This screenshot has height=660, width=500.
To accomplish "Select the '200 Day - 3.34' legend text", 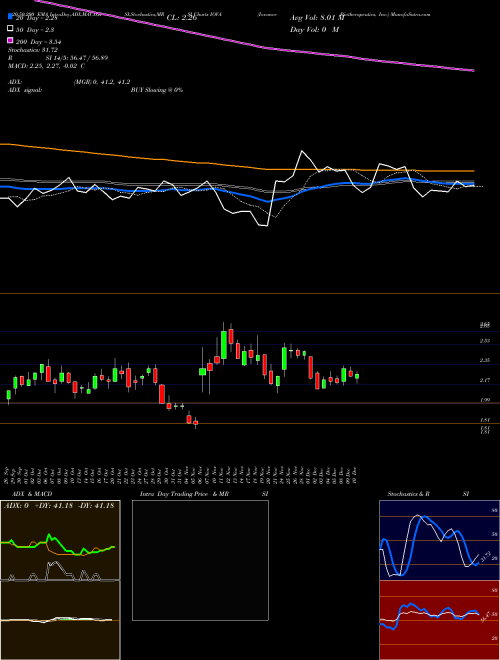I will point(39,42).
